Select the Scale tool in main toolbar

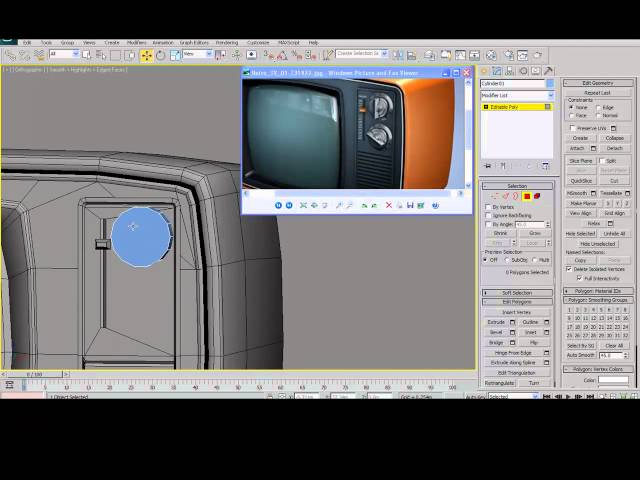pos(175,55)
